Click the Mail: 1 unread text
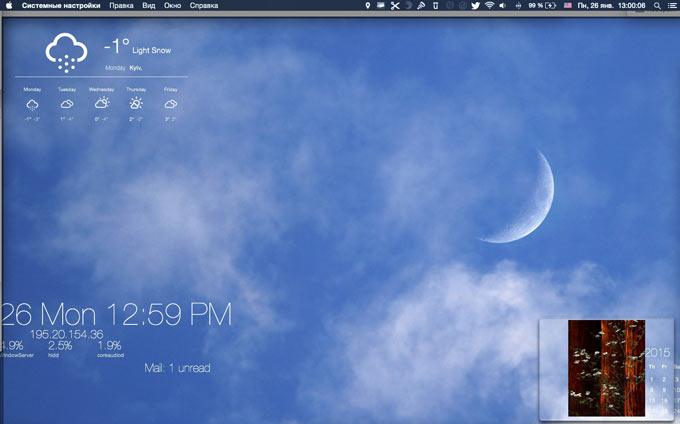Screen dimensions: 680x424 [177, 368]
